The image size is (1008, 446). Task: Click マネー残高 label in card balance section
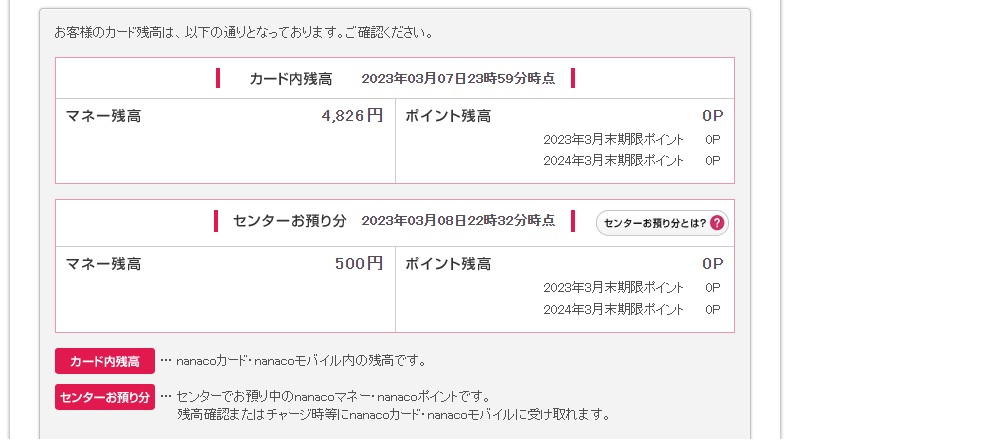click(104, 116)
